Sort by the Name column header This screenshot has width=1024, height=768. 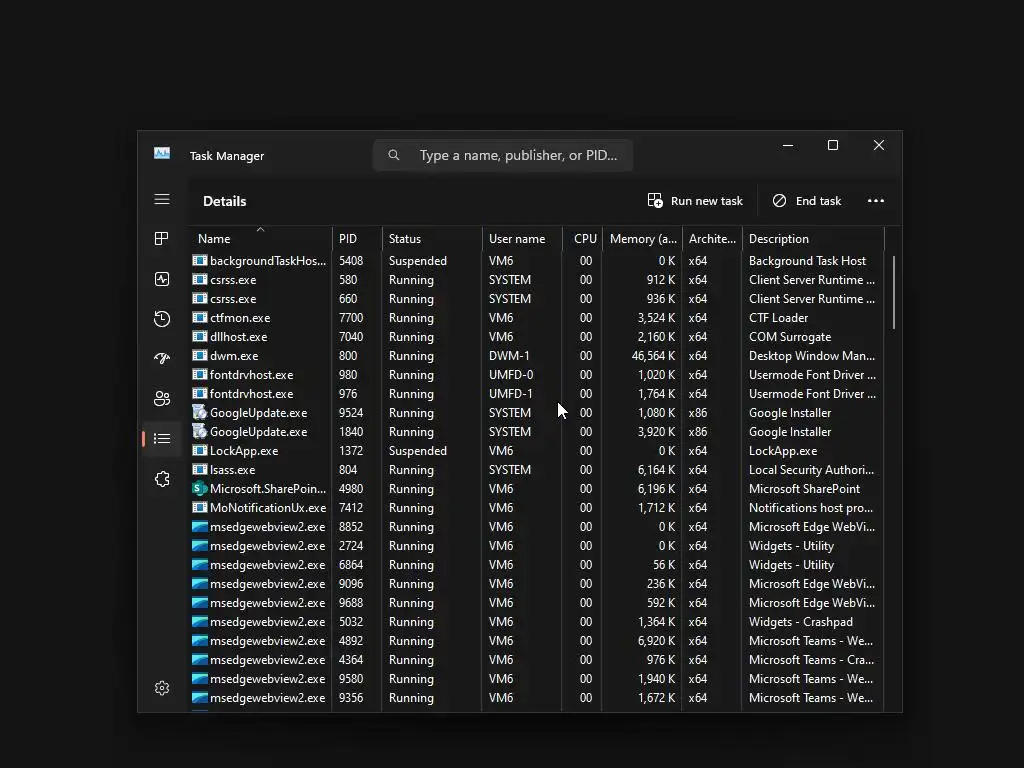[260, 238]
